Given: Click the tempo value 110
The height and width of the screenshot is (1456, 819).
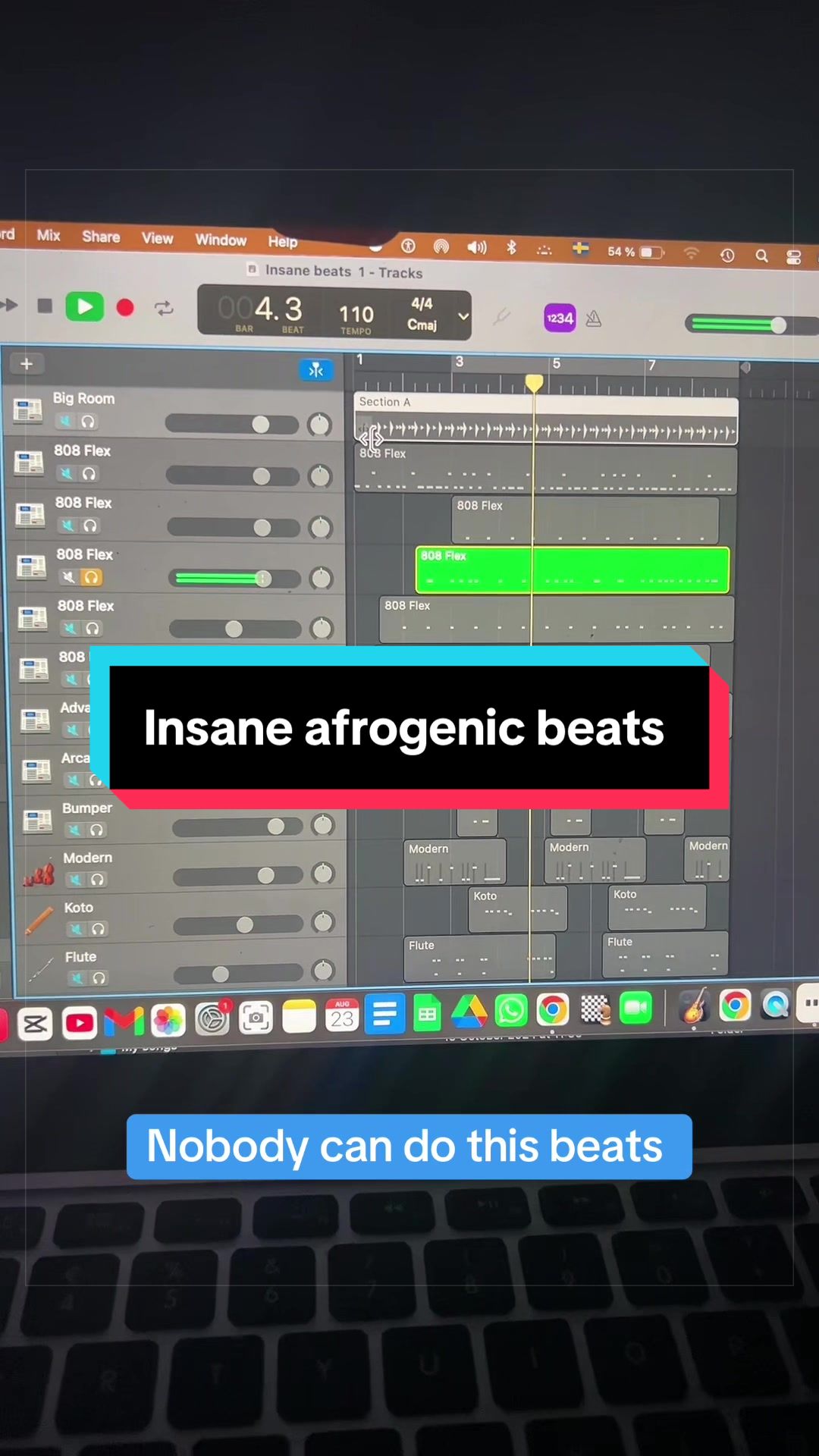Looking at the screenshot, I should click(356, 314).
